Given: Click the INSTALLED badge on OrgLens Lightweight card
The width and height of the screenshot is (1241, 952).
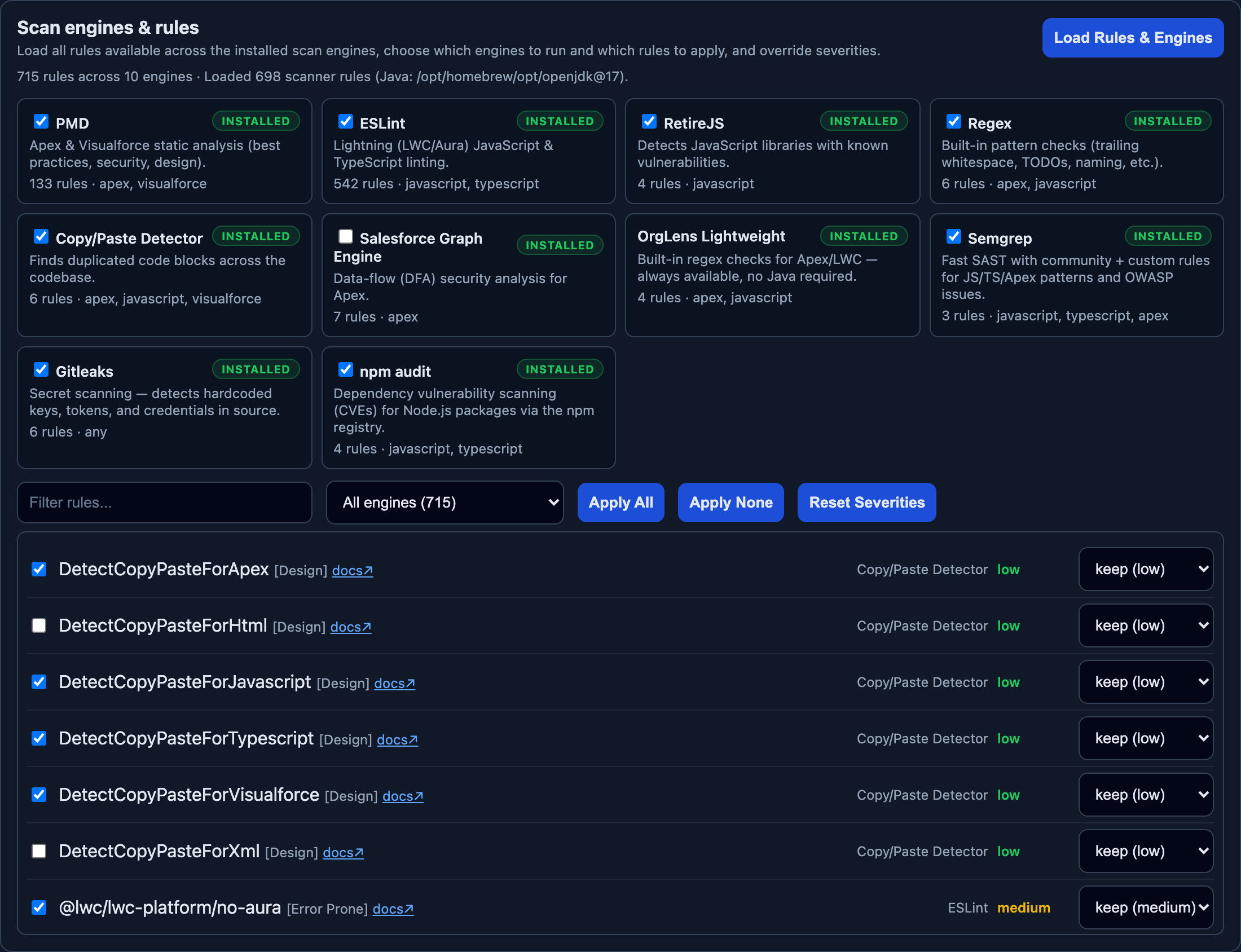Looking at the screenshot, I should [x=864, y=236].
